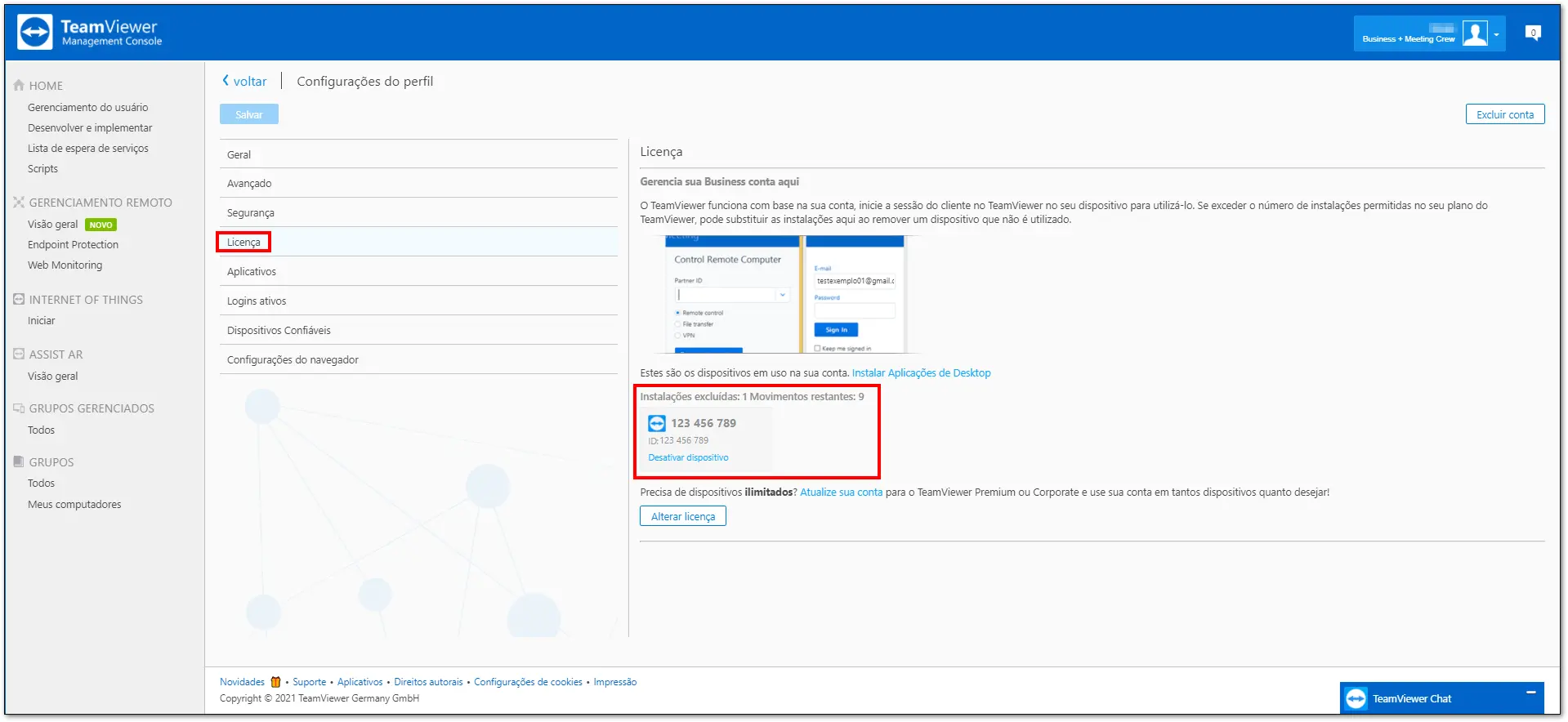The width and height of the screenshot is (1568, 722).
Task: Click the TeamViewer Chat logo icon
Action: click(x=1356, y=698)
